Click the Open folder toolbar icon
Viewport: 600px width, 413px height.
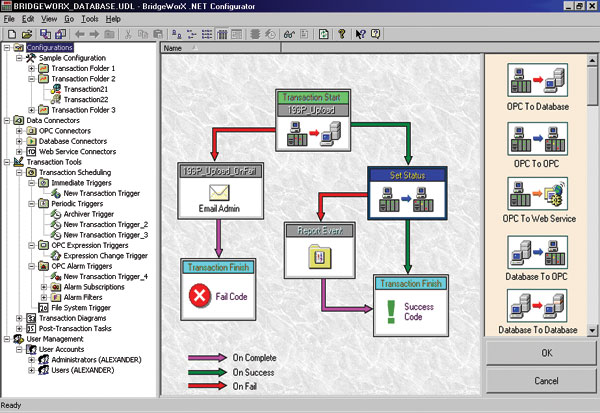[26, 34]
